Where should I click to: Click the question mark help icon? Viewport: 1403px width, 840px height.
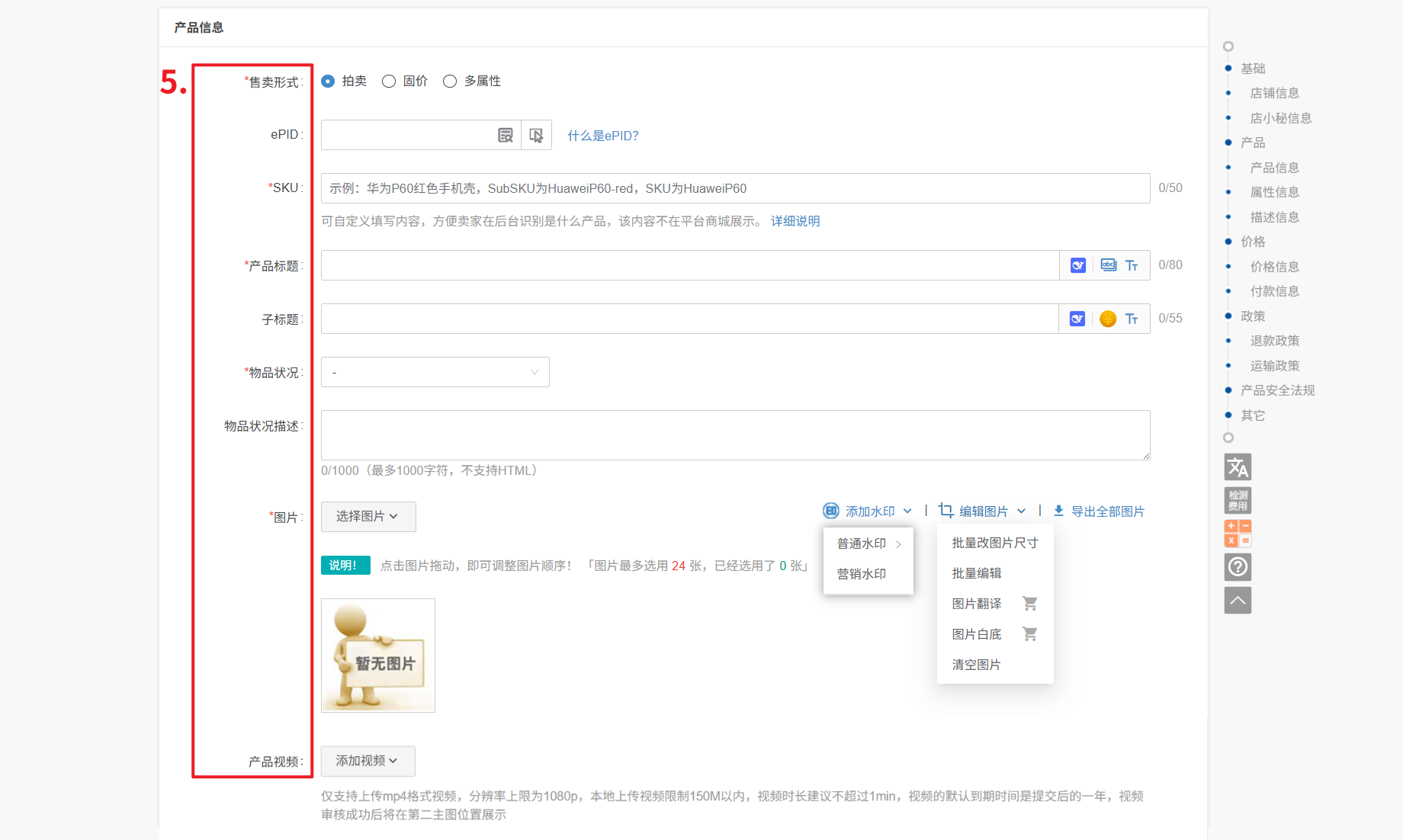(1237, 567)
